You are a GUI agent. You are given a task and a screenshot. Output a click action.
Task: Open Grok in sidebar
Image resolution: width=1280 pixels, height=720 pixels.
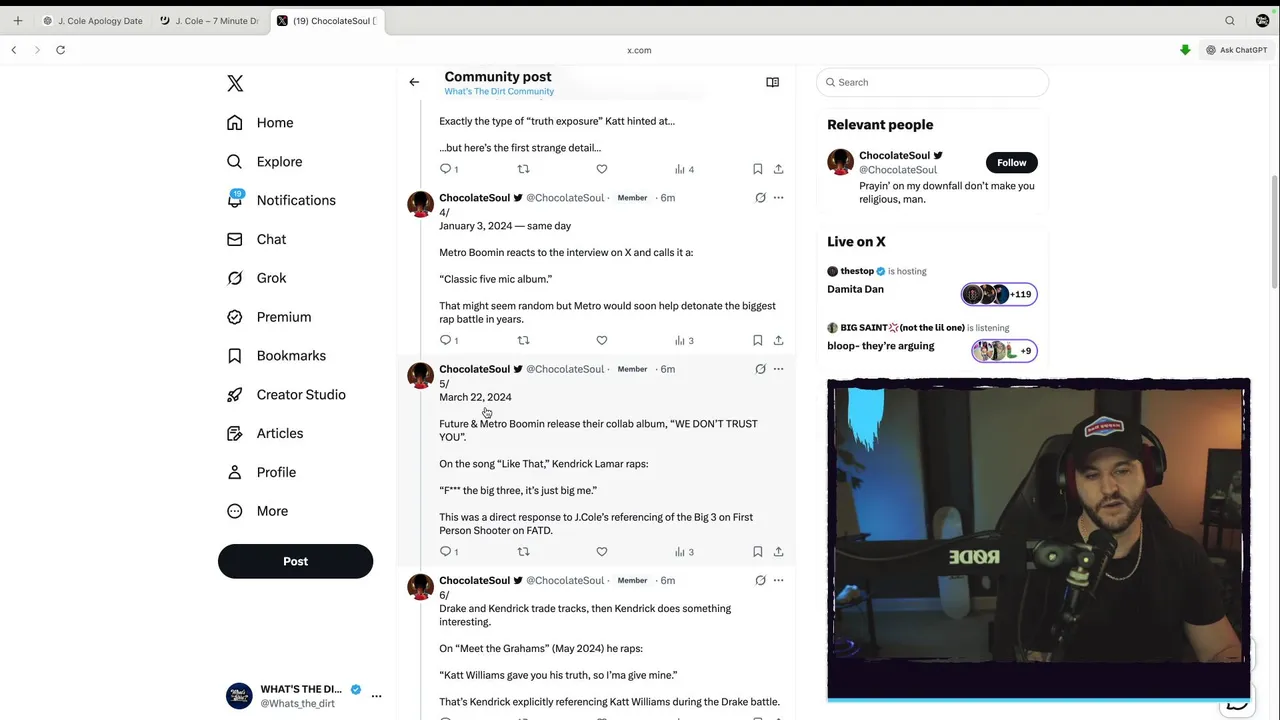click(256, 278)
